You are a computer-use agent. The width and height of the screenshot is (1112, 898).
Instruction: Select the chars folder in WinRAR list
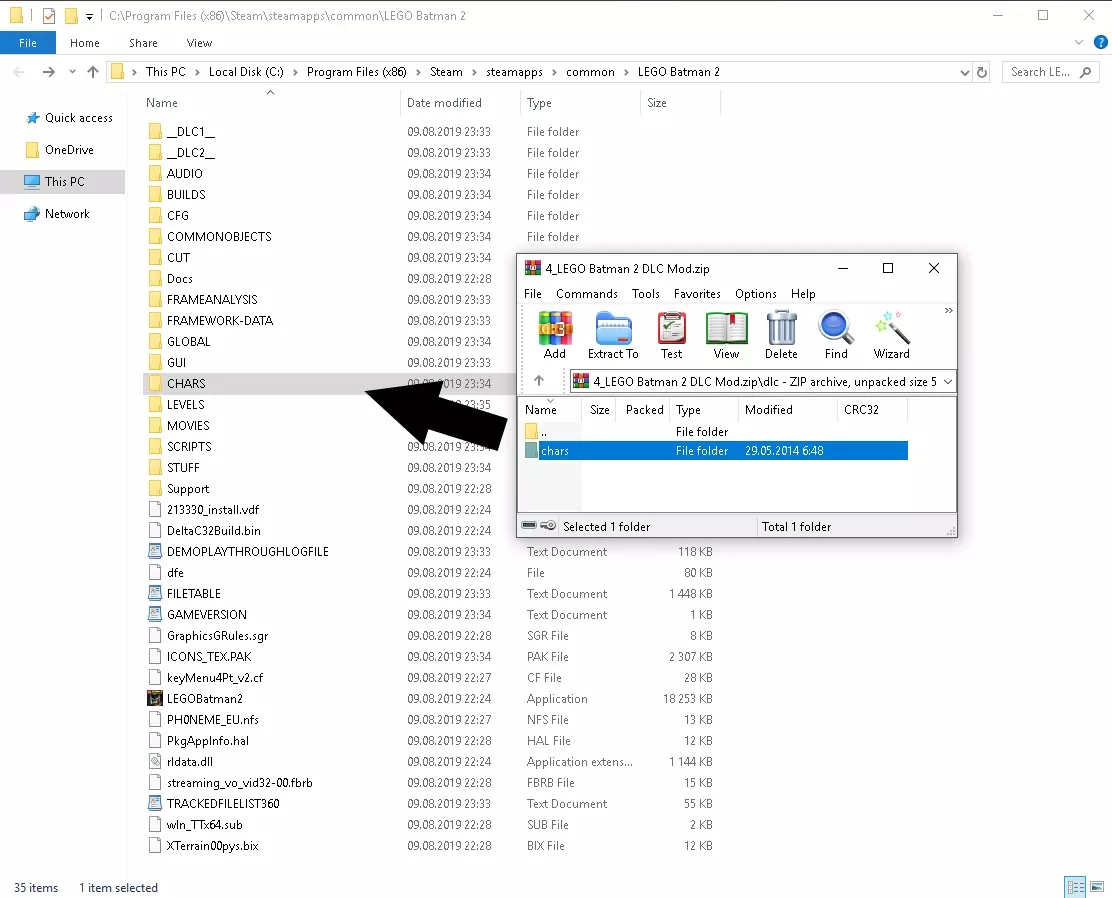[716, 450]
